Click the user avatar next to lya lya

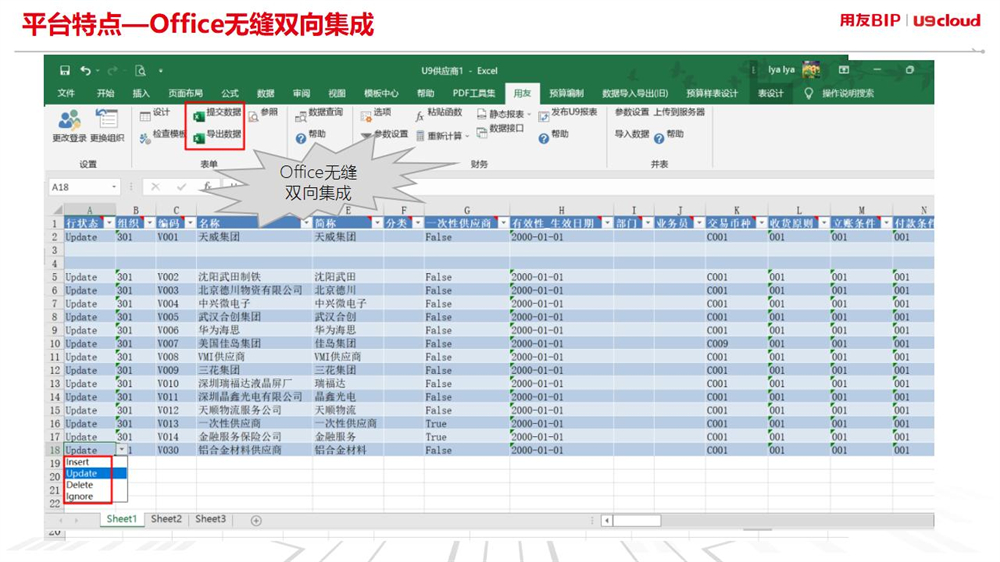(x=811, y=70)
